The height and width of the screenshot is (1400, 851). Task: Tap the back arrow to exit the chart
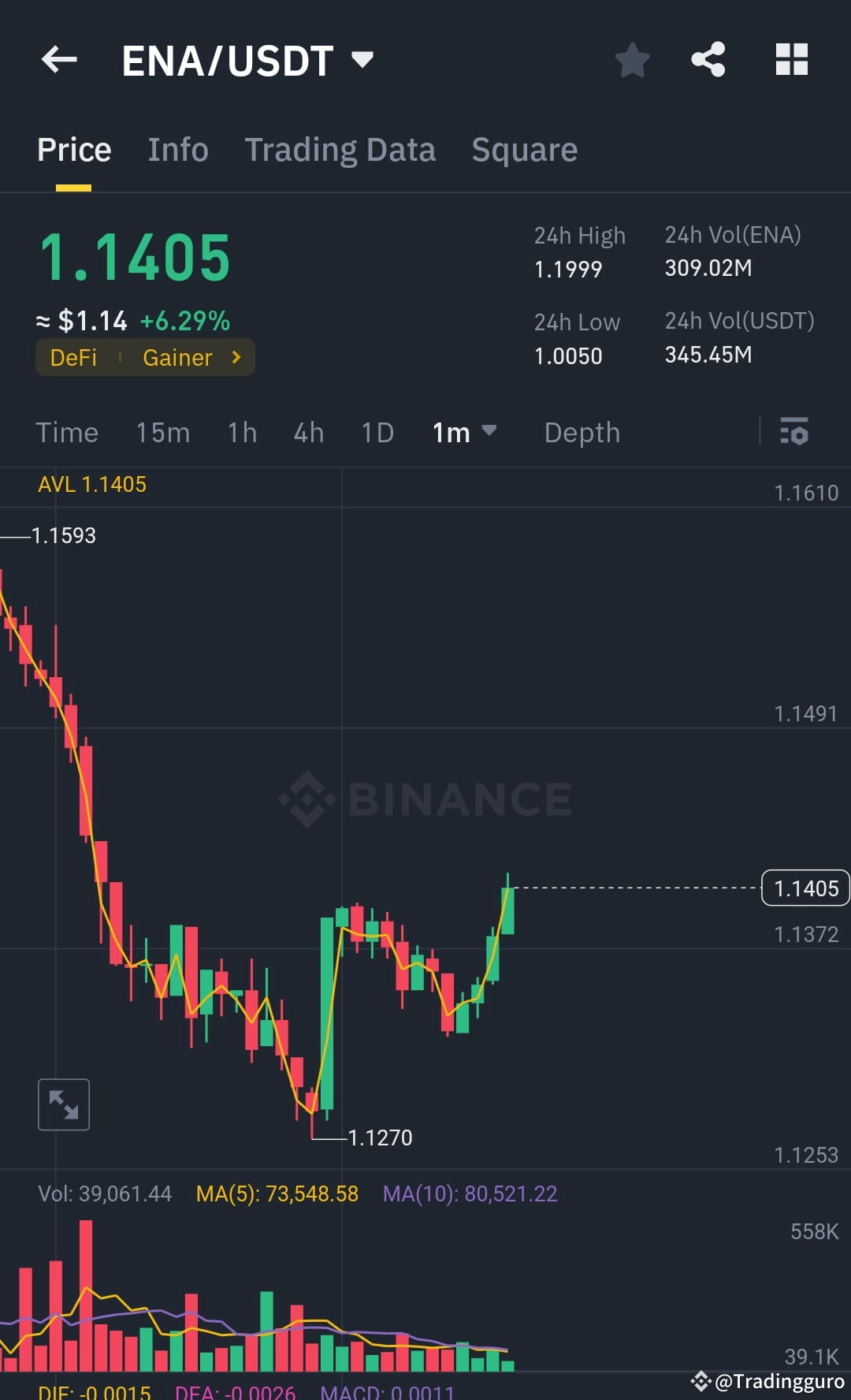click(58, 60)
